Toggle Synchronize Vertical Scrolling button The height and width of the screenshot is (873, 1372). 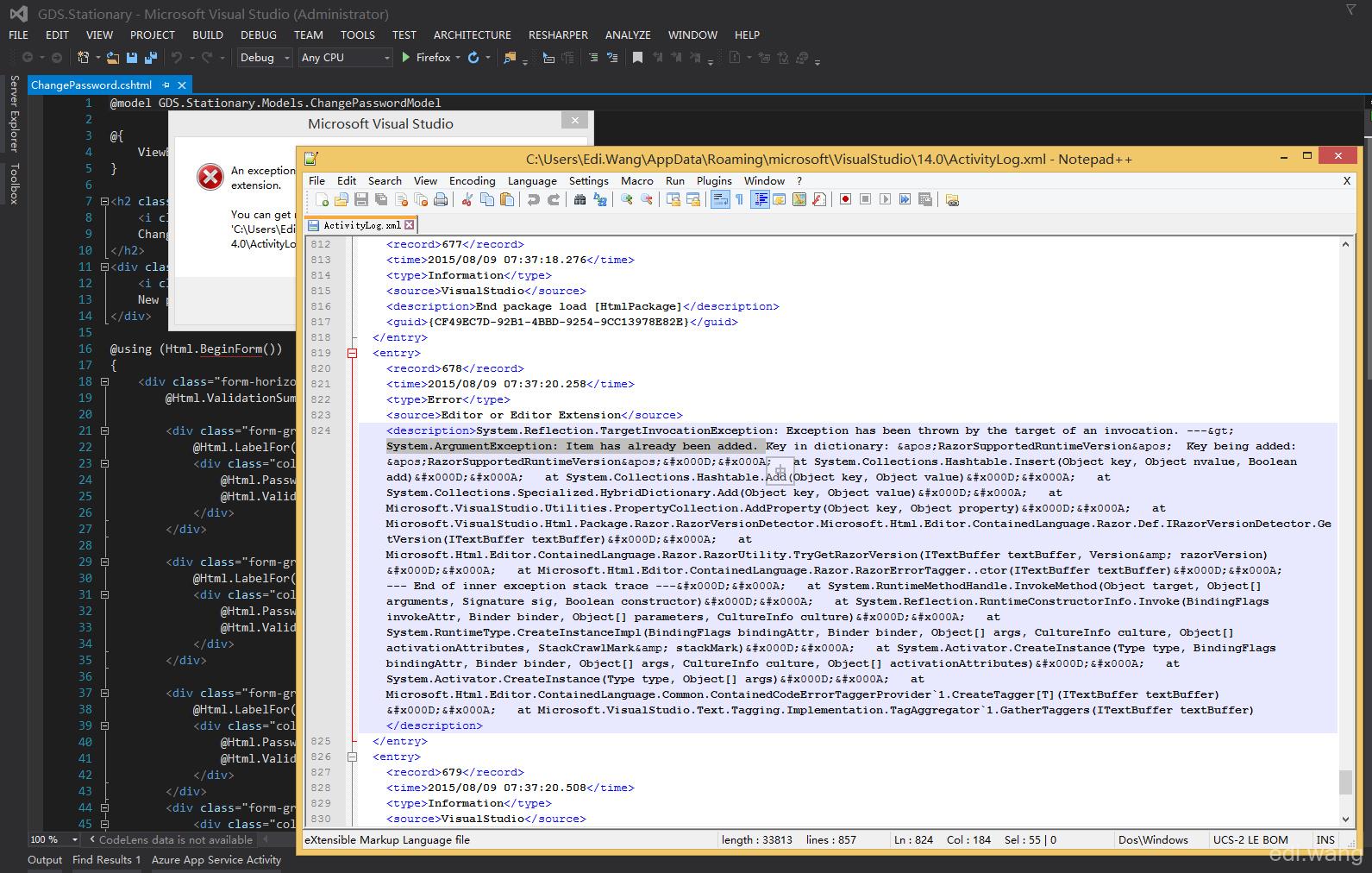tap(673, 199)
